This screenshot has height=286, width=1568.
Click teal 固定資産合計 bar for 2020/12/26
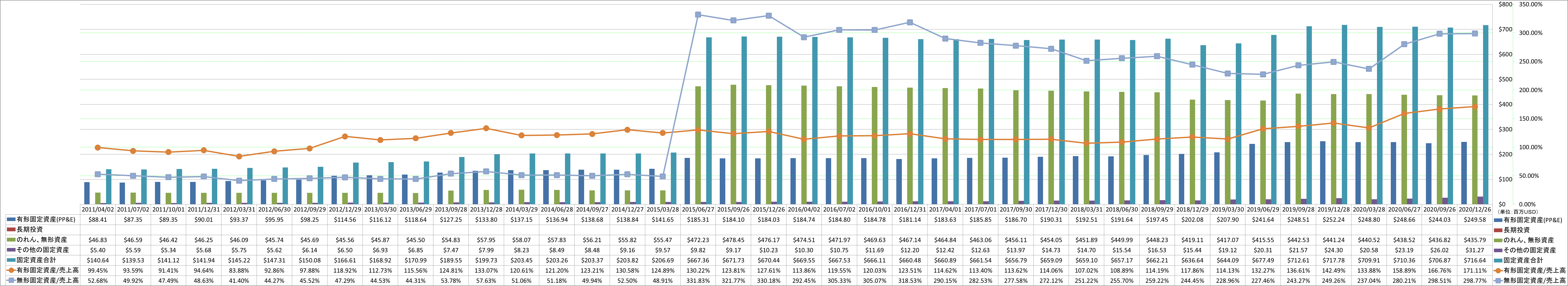tap(1486, 114)
